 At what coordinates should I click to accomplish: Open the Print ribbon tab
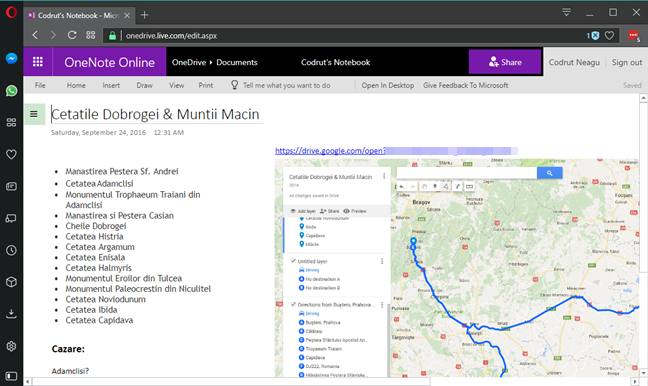click(206, 85)
